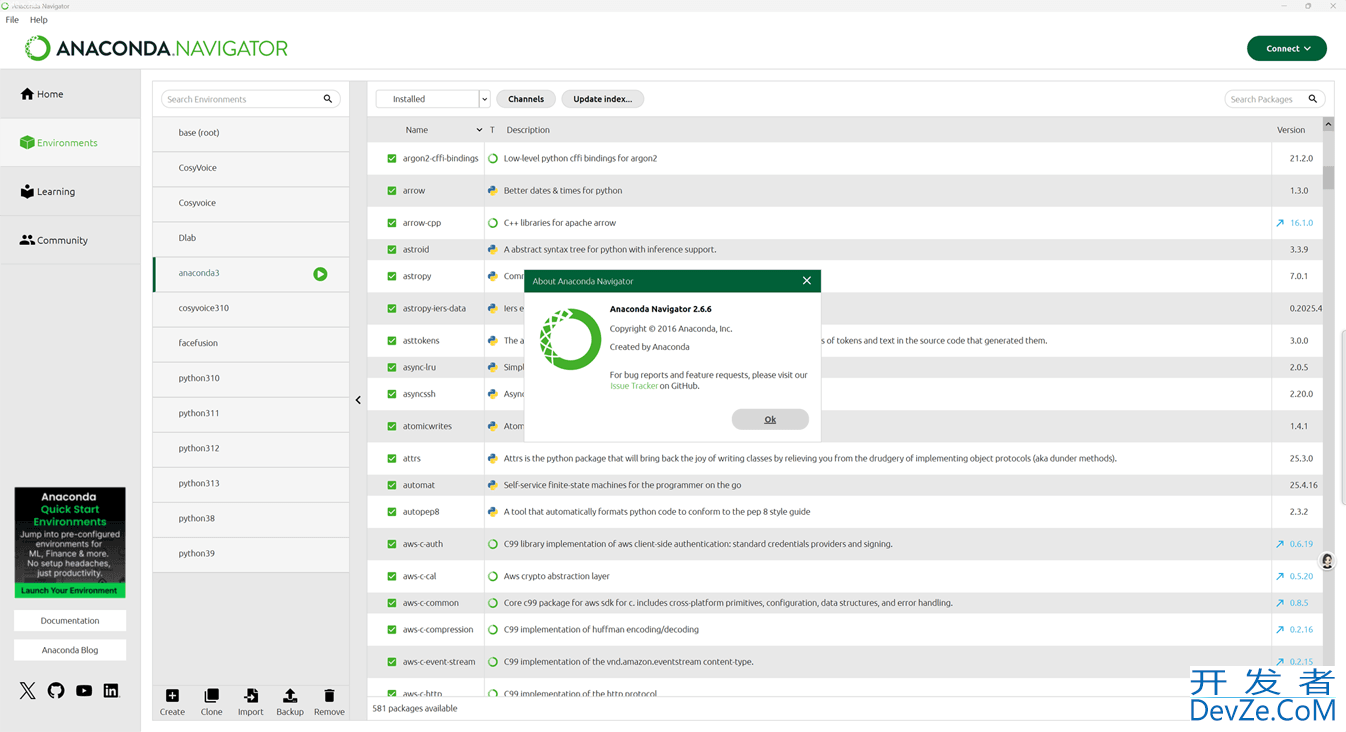Select the facefusion environment
The height and width of the screenshot is (732, 1346).
click(251, 343)
